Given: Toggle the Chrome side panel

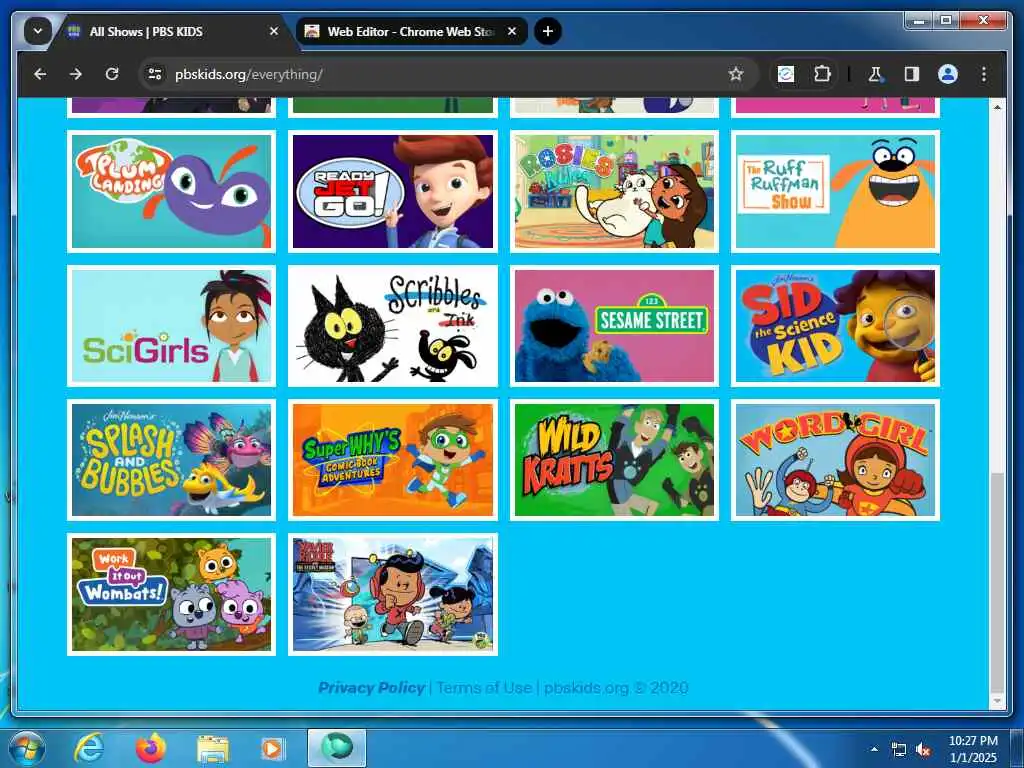Looking at the screenshot, I should 912,74.
